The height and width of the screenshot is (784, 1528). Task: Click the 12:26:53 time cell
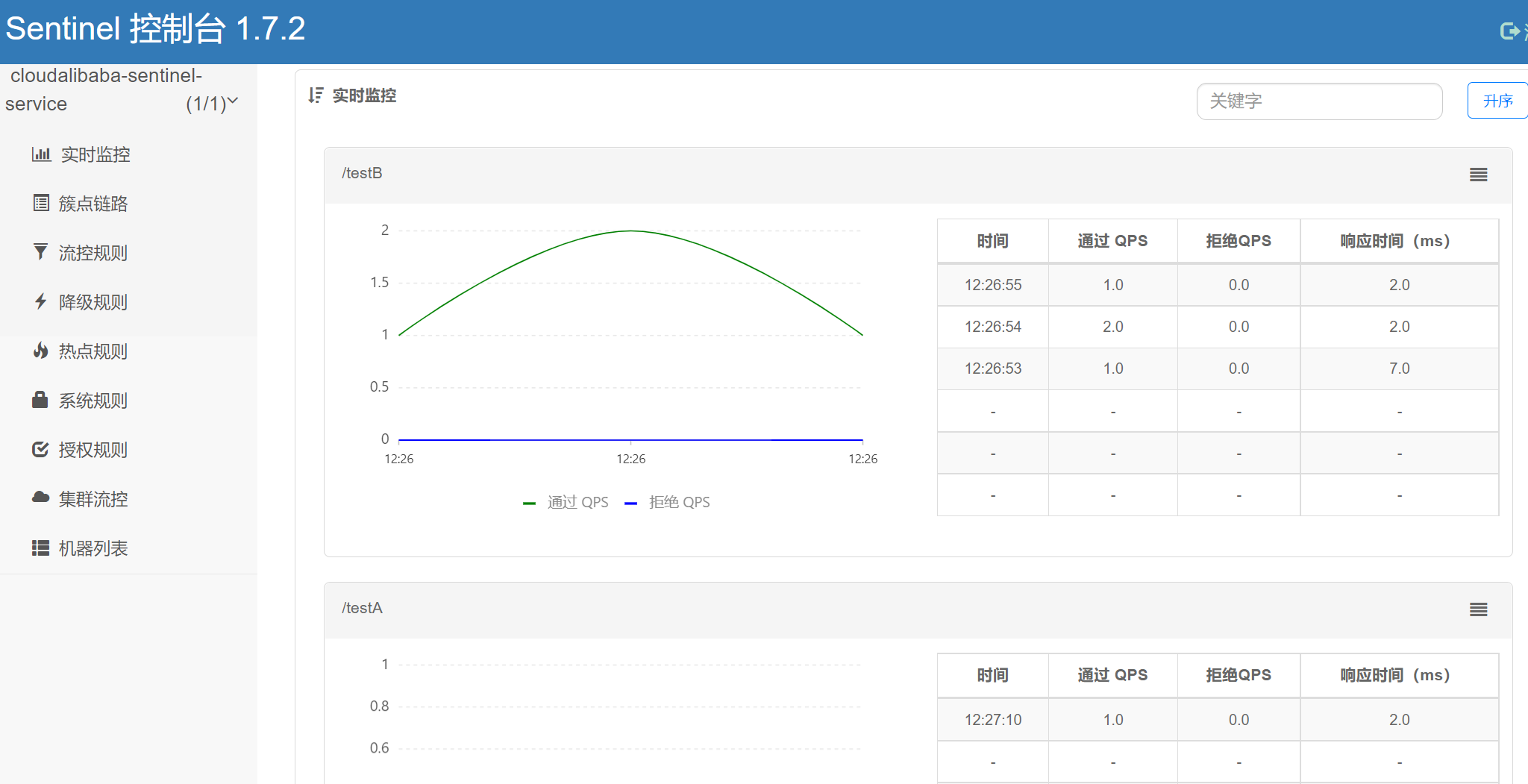[993, 369]
